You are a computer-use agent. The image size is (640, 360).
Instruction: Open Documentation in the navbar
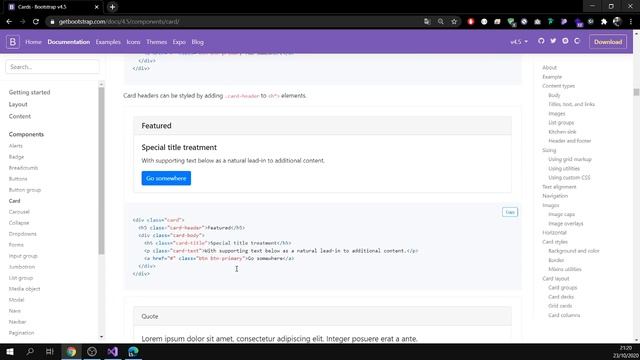coord(69,42)
